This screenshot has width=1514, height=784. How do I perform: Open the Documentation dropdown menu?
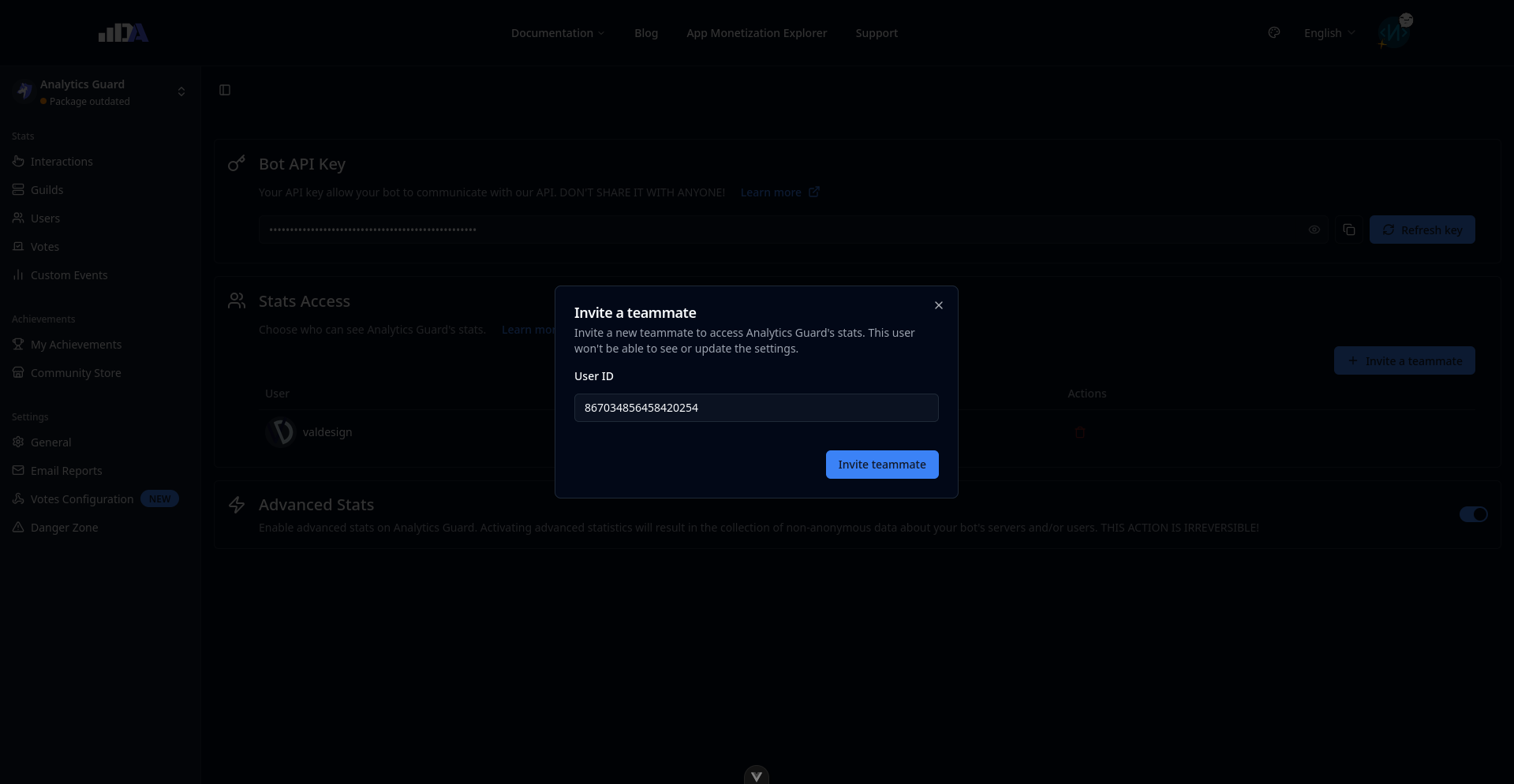(x=557, y=33)
